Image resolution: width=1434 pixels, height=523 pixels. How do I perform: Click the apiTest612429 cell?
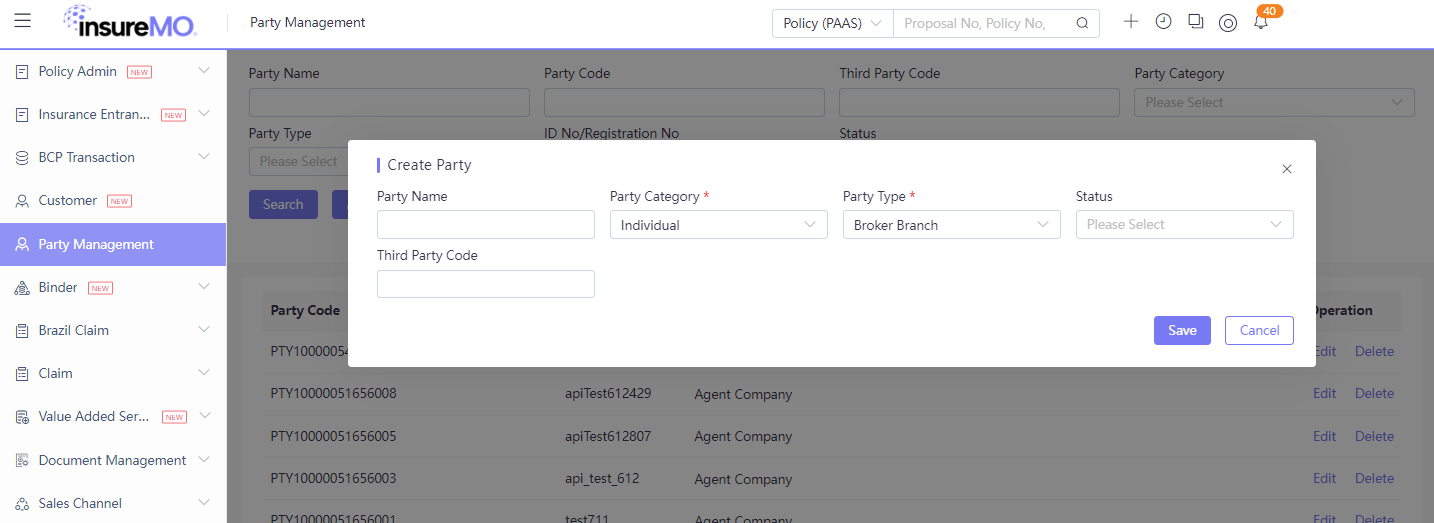click(x=608, y=394)
